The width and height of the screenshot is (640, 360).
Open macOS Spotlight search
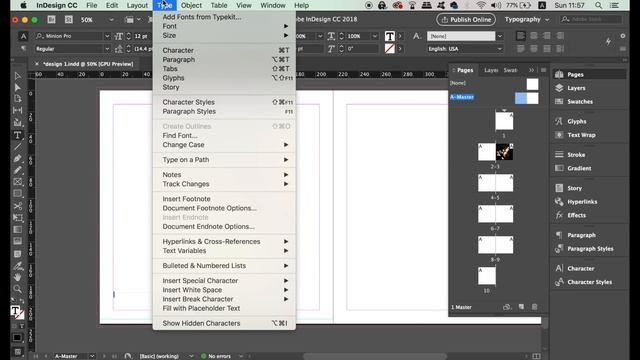click(x=598, y=5)
